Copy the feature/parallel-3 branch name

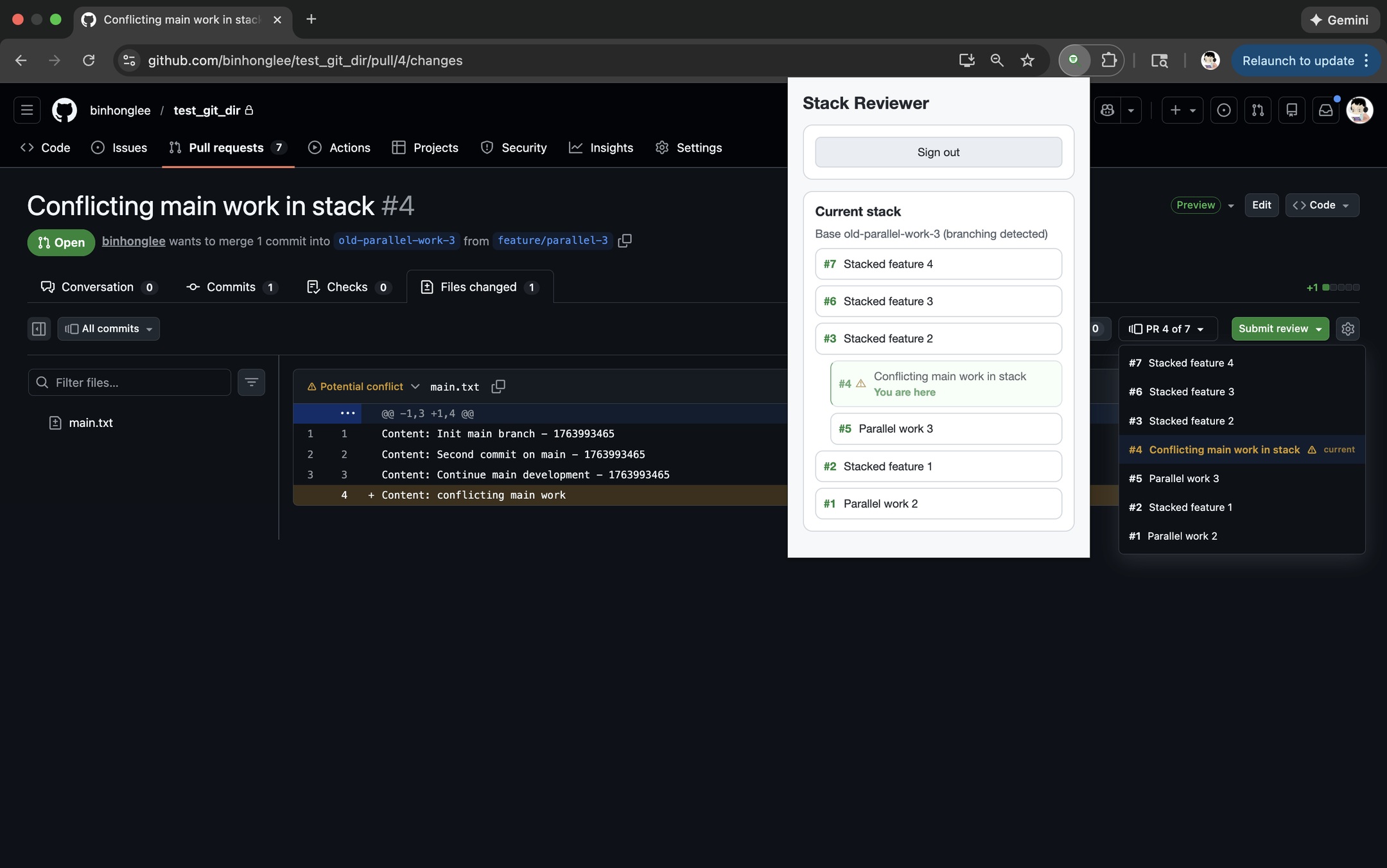pyautogui.click(x=625, y=241)
